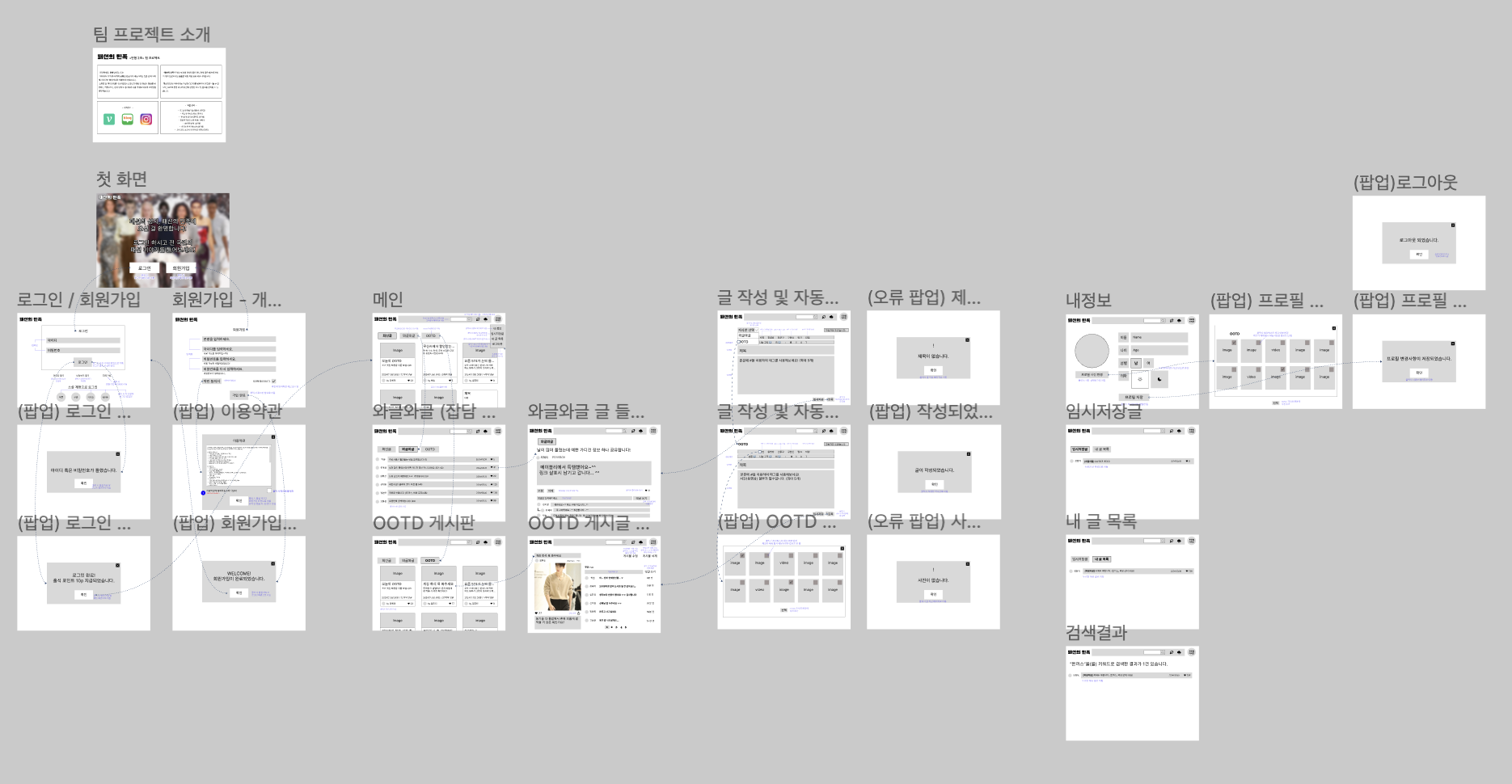1512x784 pixels.
Task: Click the bell icon in the 검색결과 frame header
Action: click(1179, 652)
